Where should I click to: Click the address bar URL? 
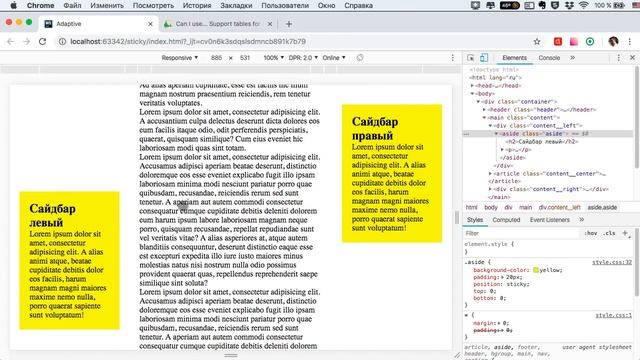188,42
